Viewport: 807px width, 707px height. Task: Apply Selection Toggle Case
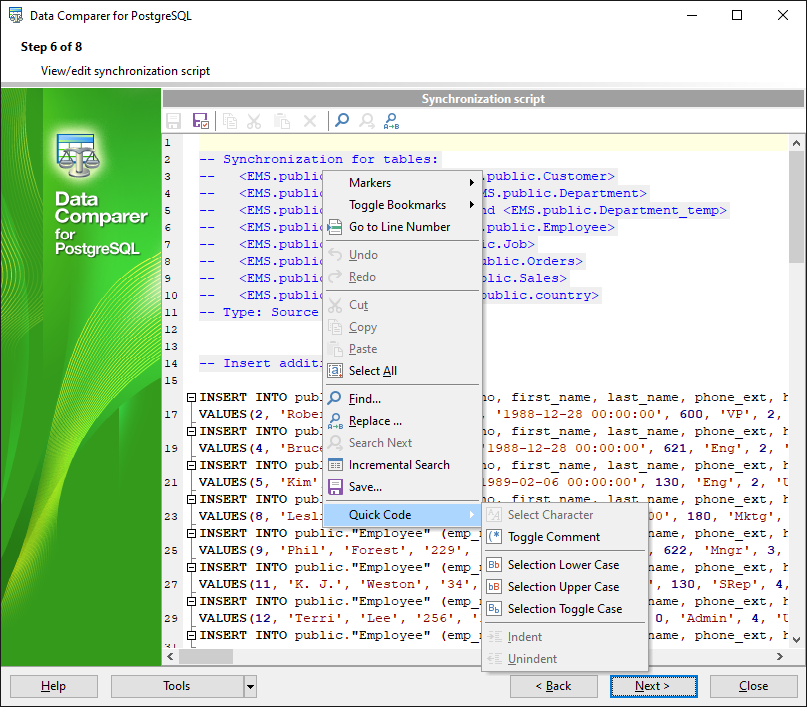pyautogui.click(x=564, y=609)
